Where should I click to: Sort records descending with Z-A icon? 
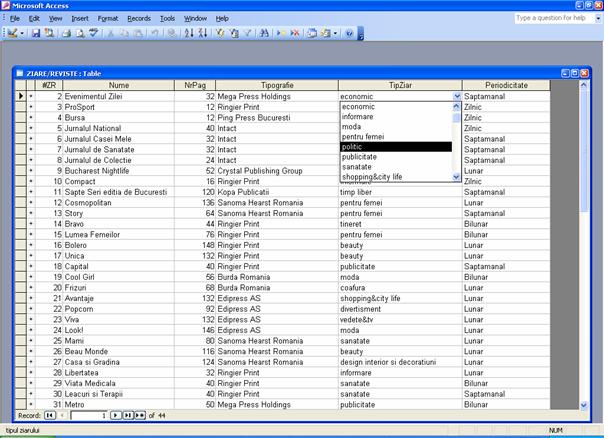[203, 33]
